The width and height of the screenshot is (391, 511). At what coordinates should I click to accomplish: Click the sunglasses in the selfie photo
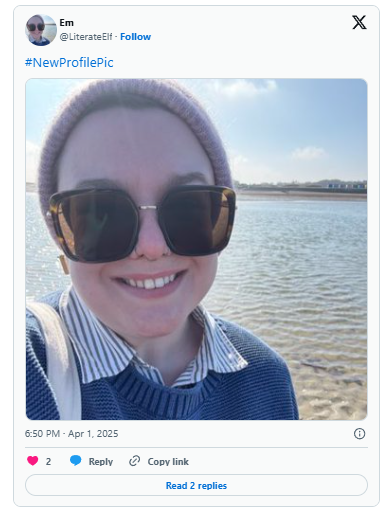point(142,223)
